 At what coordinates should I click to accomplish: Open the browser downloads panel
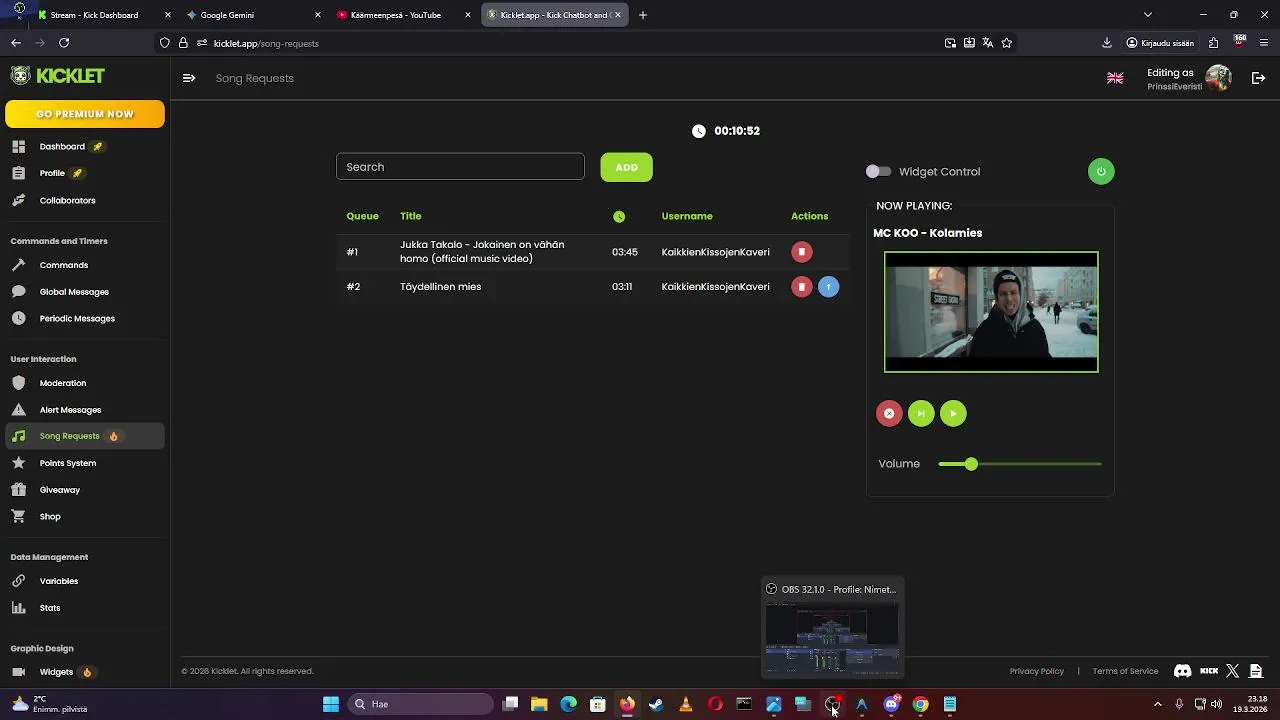point(1107,43)
